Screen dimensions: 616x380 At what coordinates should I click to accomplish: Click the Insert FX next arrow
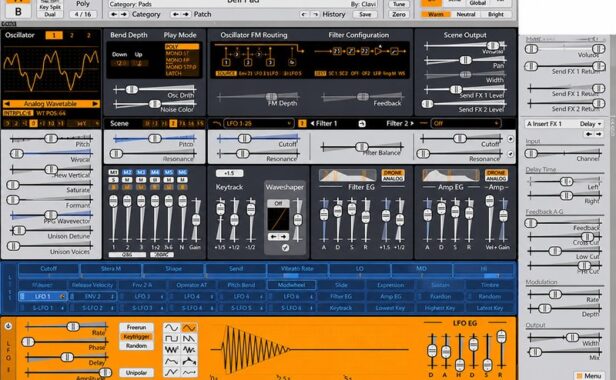coord(599,134)
